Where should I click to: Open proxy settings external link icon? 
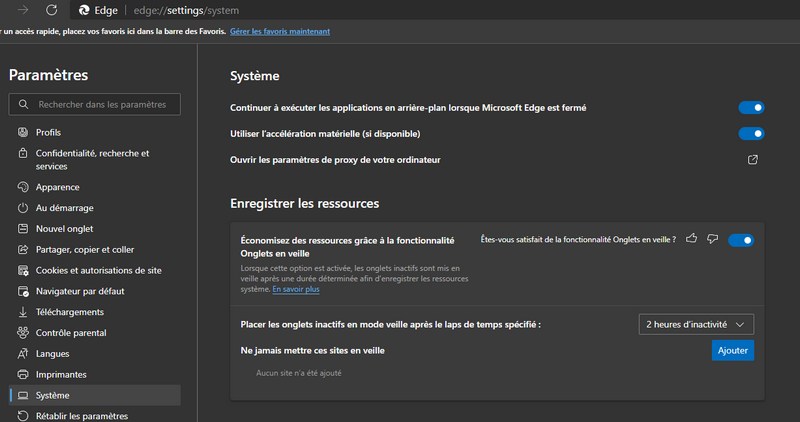(x=753, y=160)
